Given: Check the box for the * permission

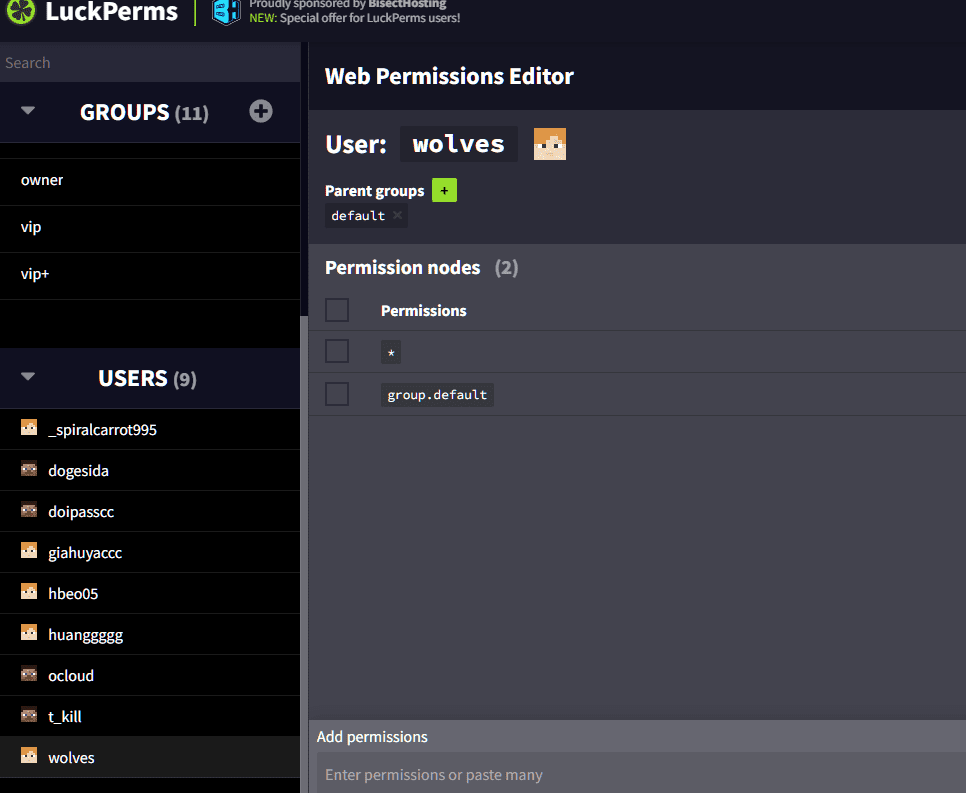Looking at the screenshot, I should tap(337, 351).
